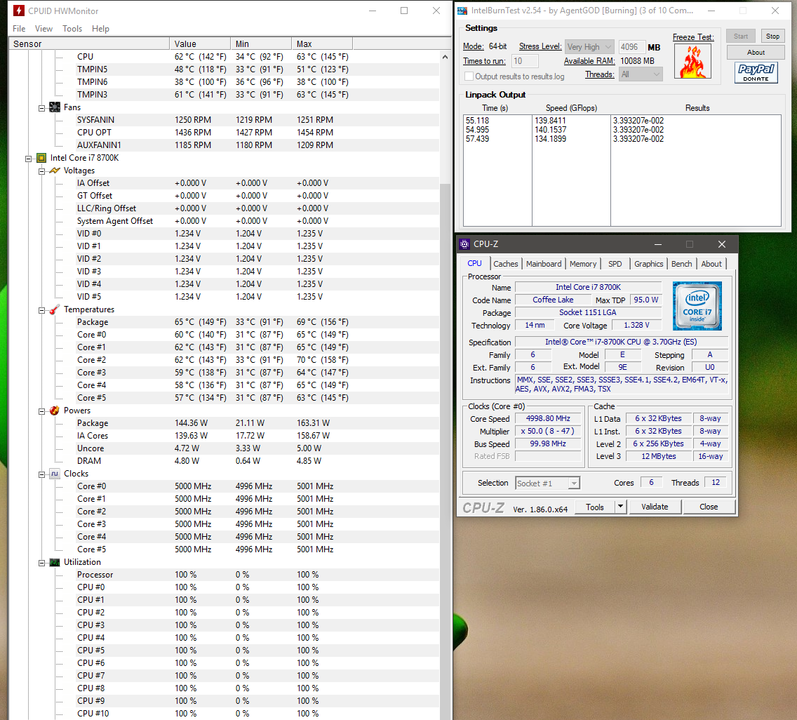Switch to the Graphics tab in CPU-Z
Screen dimensions: 797x720
coord(649,264)
